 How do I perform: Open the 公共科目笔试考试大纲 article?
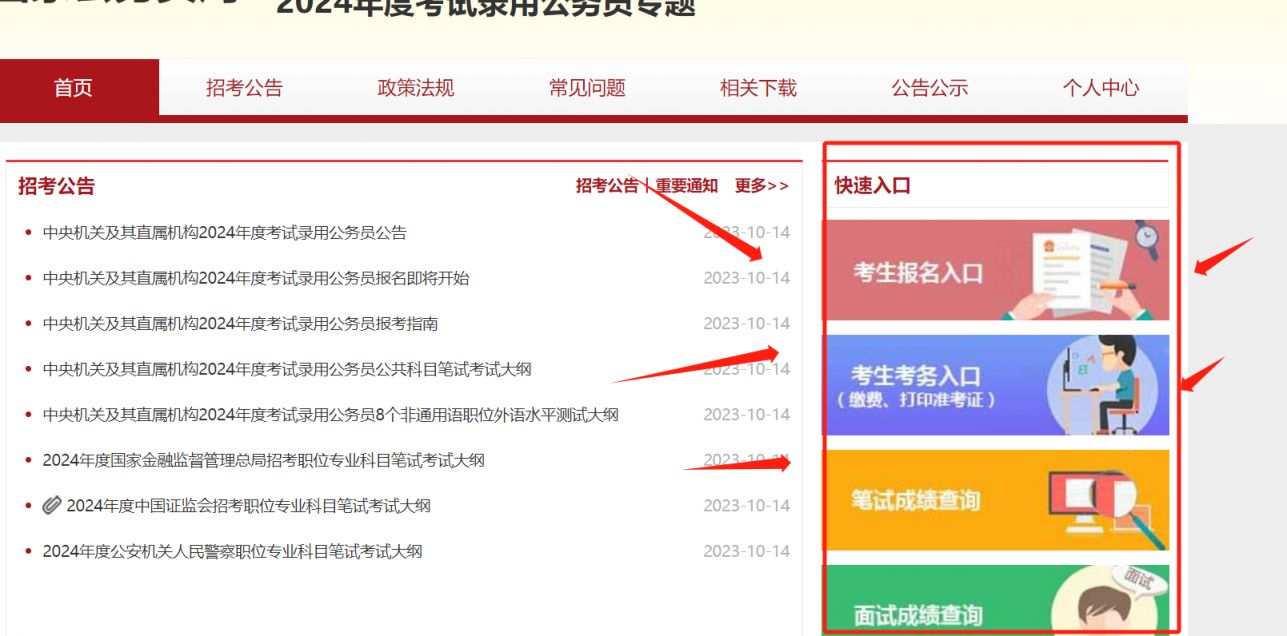pyautogui.click(x=287, y=369)
